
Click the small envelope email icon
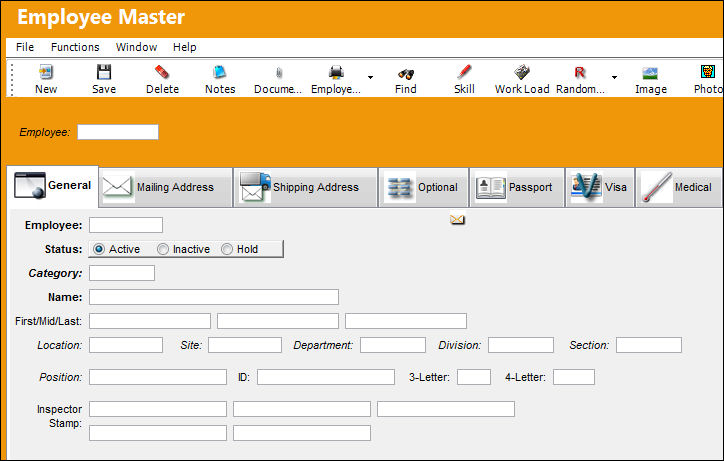click(457, 219)
